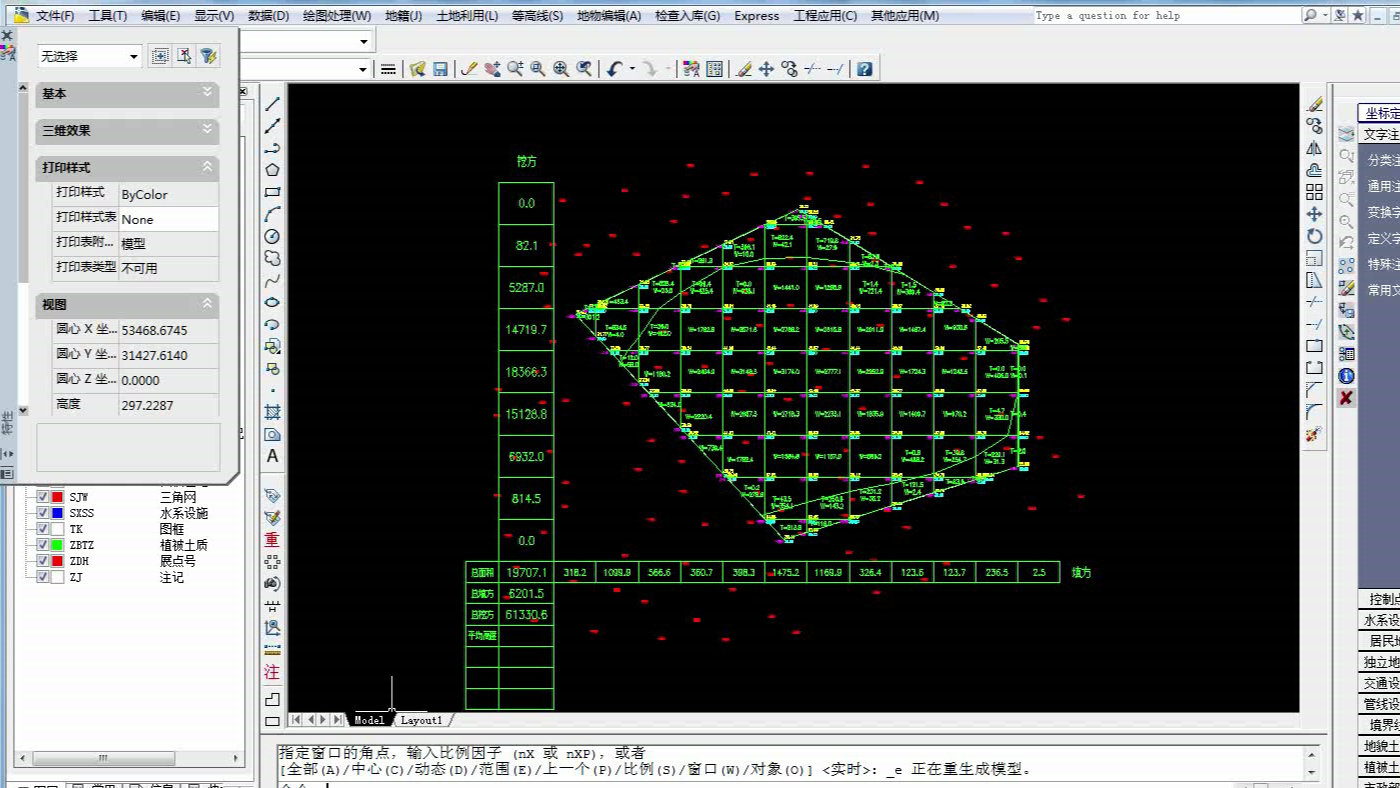This screenshot has height=788, width=1400.
Task: Select the Circle draw tool
Action: [272, 236]
